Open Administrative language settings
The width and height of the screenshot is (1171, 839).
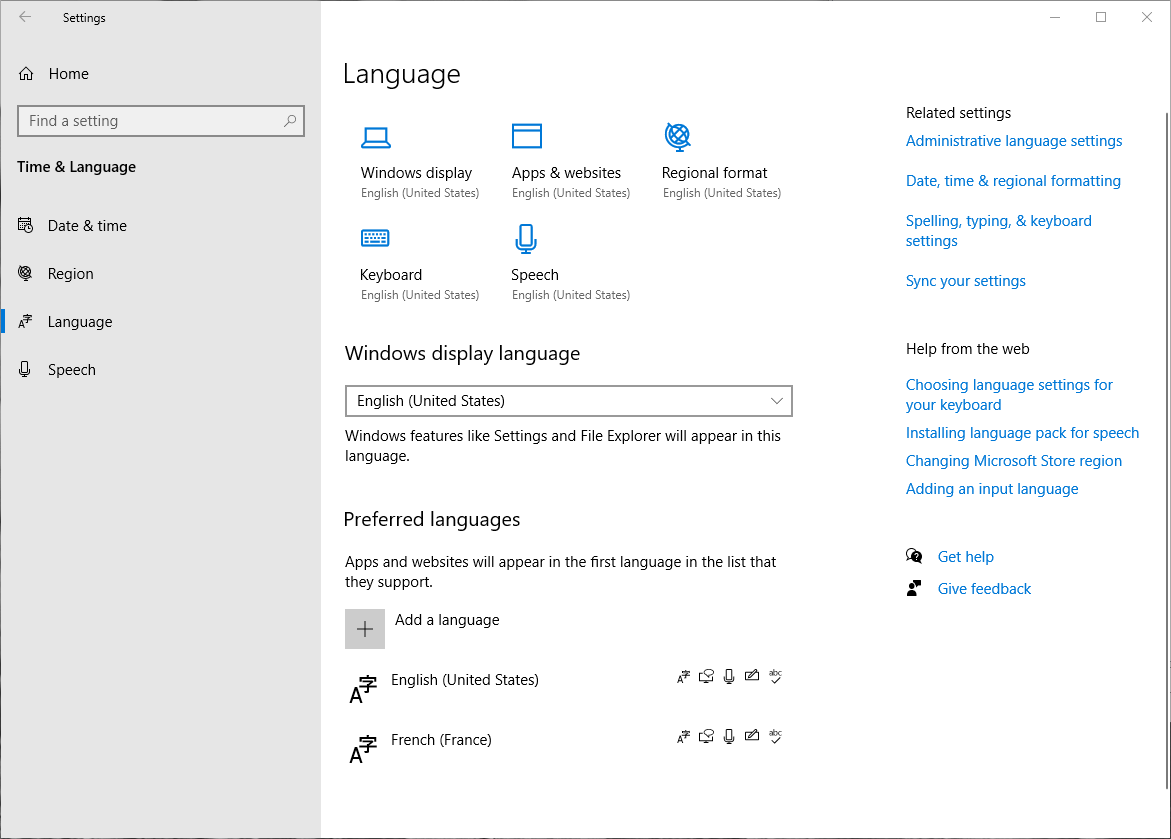point(1013,140)
